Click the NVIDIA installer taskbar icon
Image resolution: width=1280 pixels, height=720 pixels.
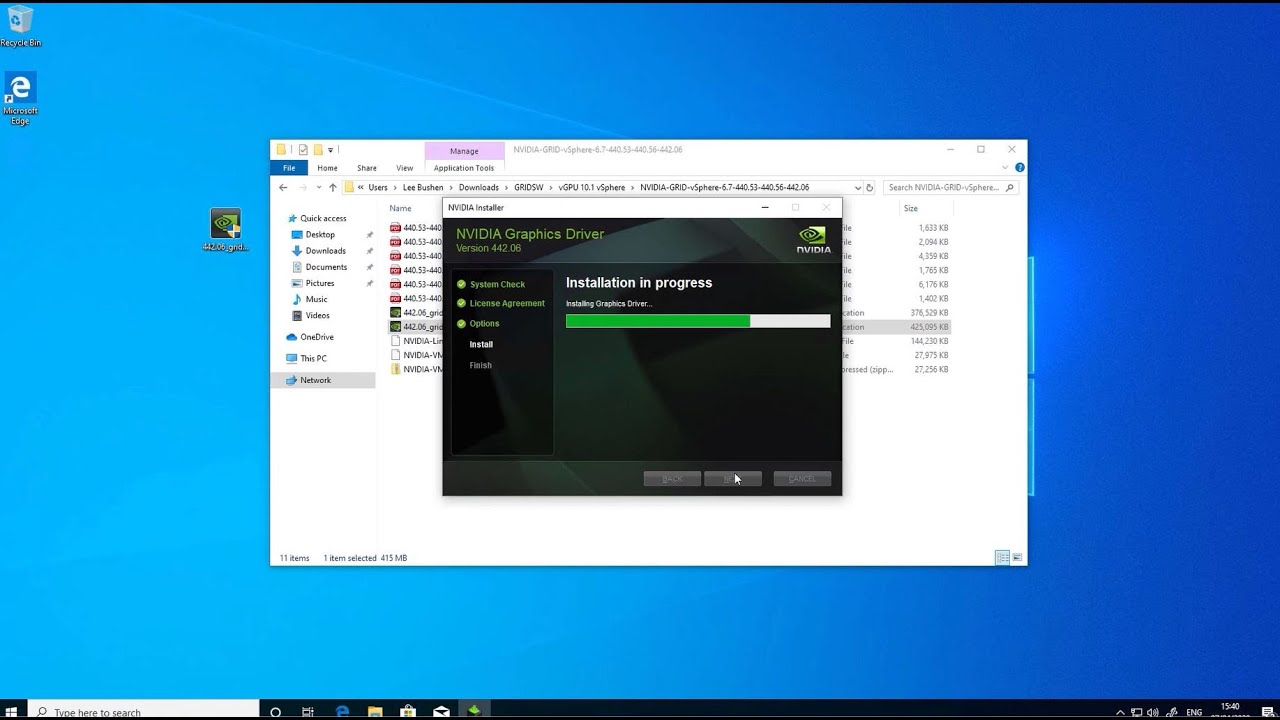click(x=474, y=711)
